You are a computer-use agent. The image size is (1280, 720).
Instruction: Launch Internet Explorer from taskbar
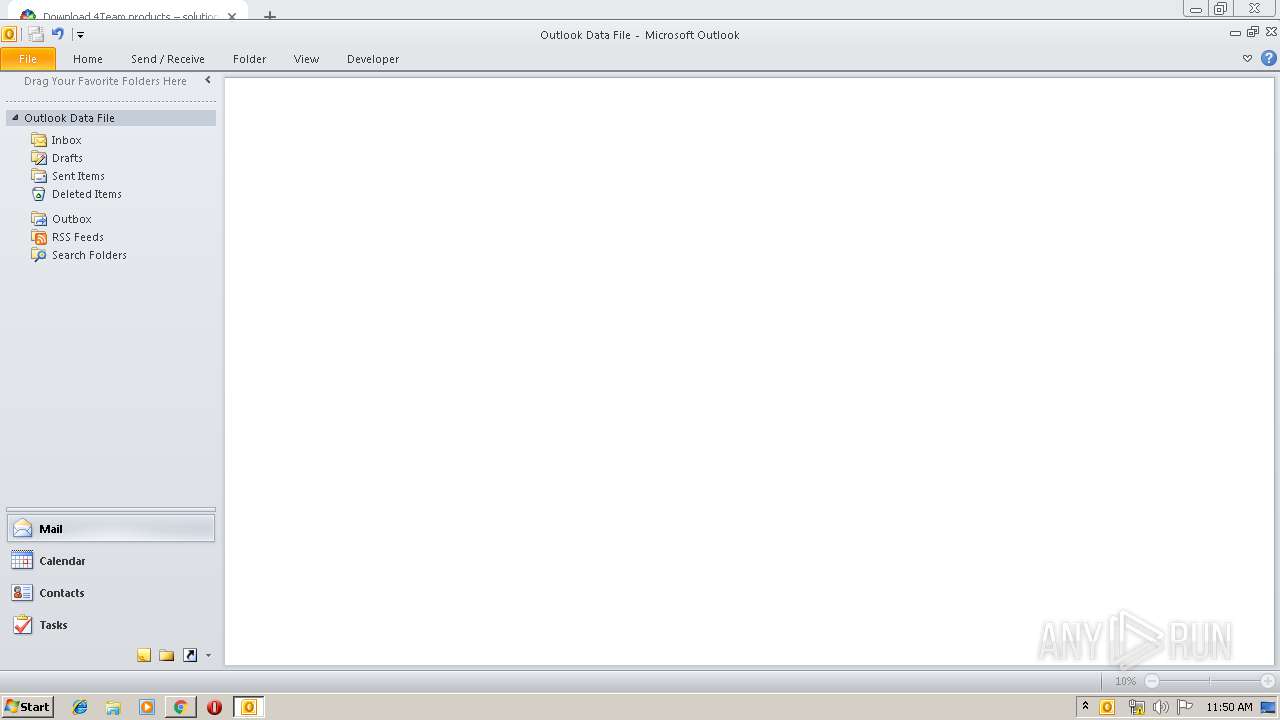point(81,707)
